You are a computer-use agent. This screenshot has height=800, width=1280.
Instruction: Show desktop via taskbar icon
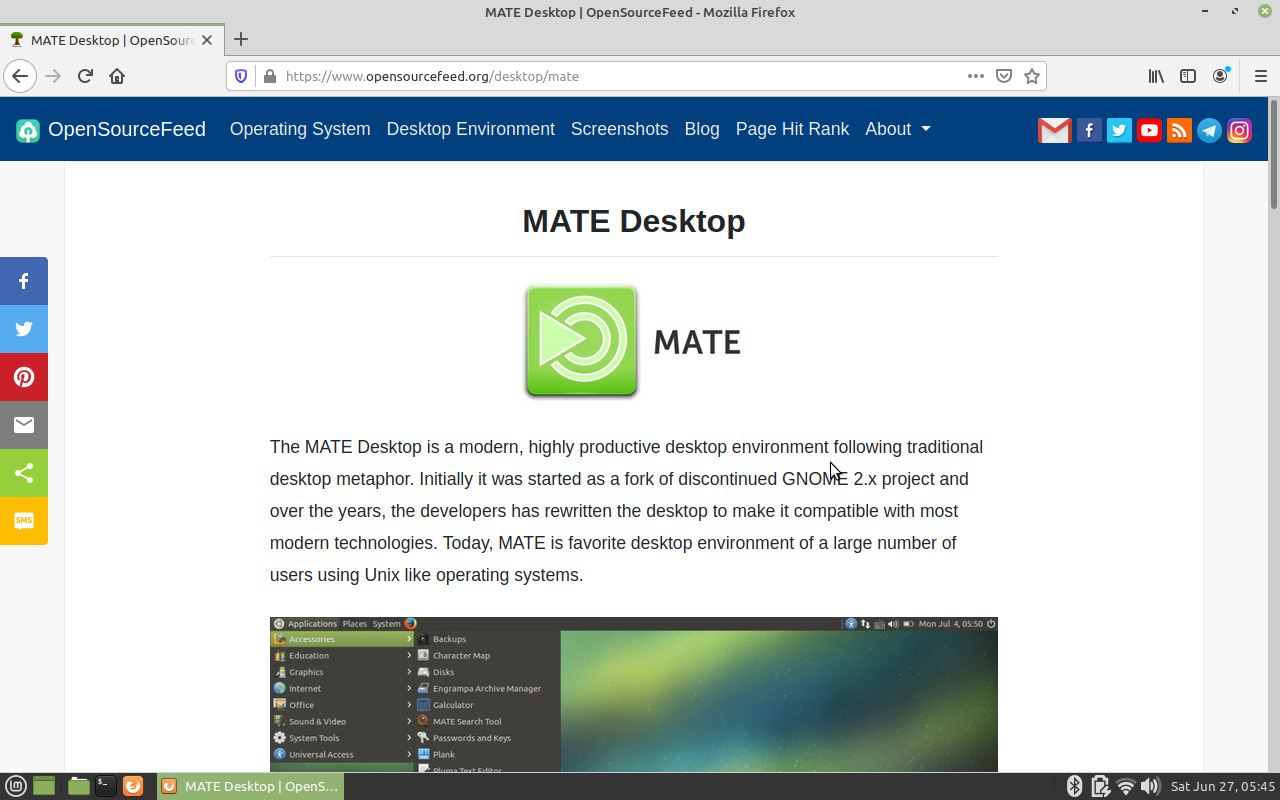tap(43, 786)
